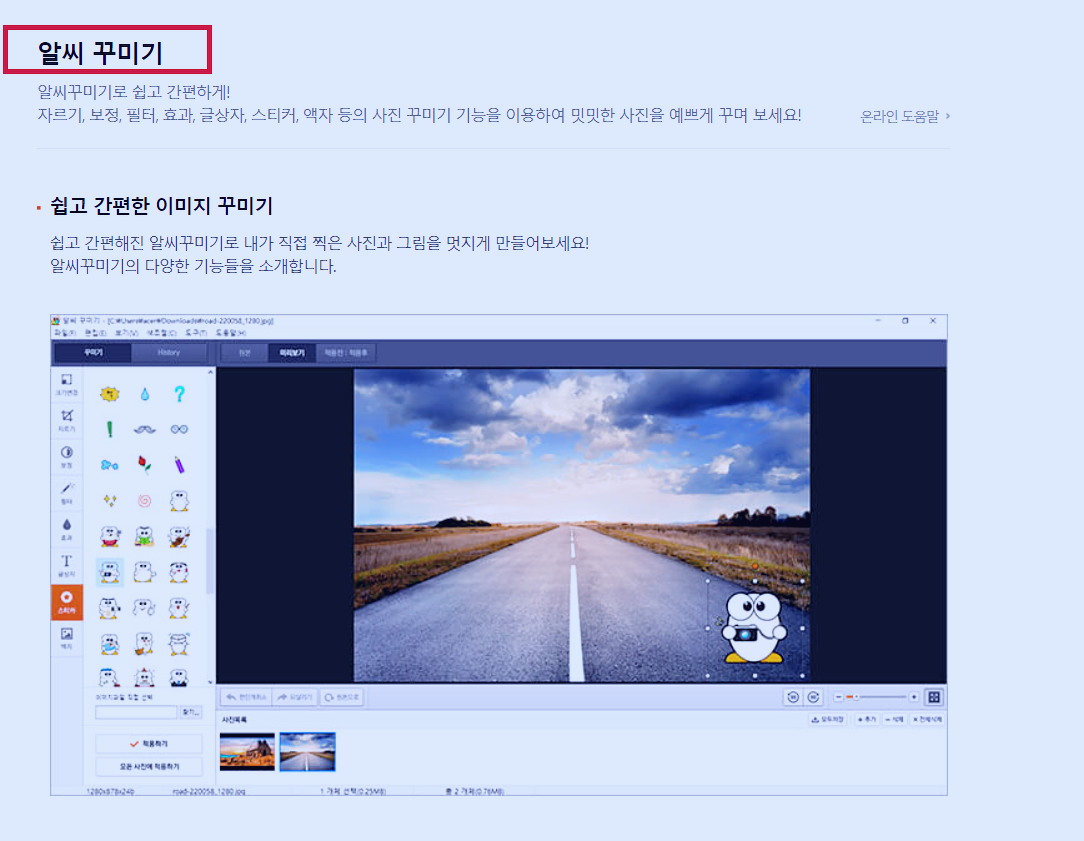Click the 원본으로 revert button
This screenshot has height=841, width=1084.
click(342, 697)
